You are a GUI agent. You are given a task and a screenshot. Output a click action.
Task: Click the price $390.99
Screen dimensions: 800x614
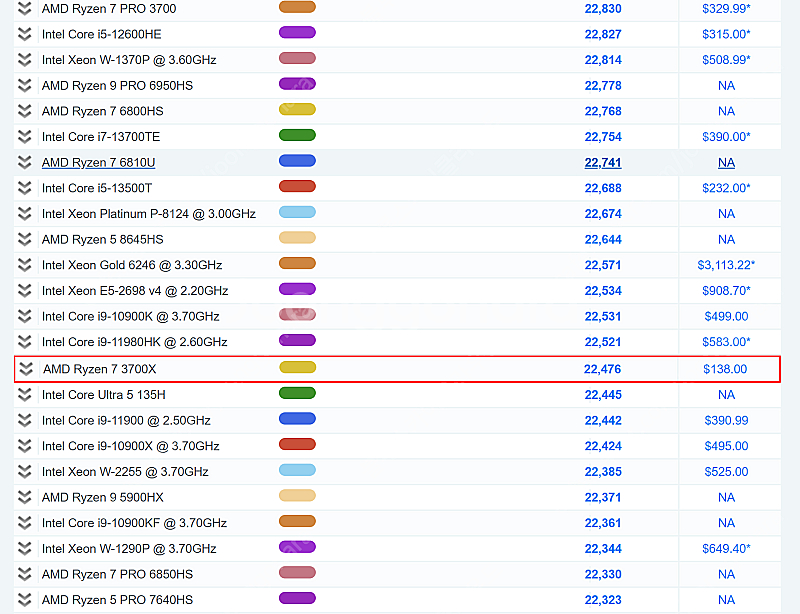click(x=727, y=421)
